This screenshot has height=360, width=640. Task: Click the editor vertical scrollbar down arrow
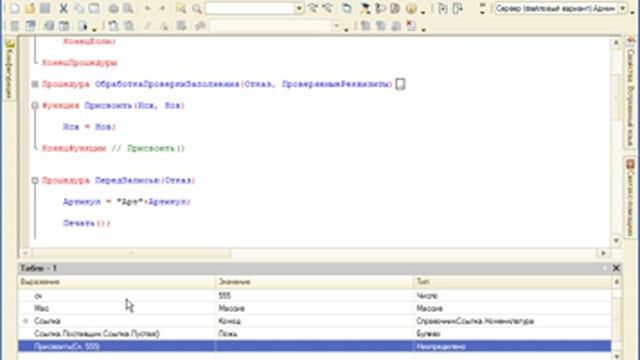(616, 240)
